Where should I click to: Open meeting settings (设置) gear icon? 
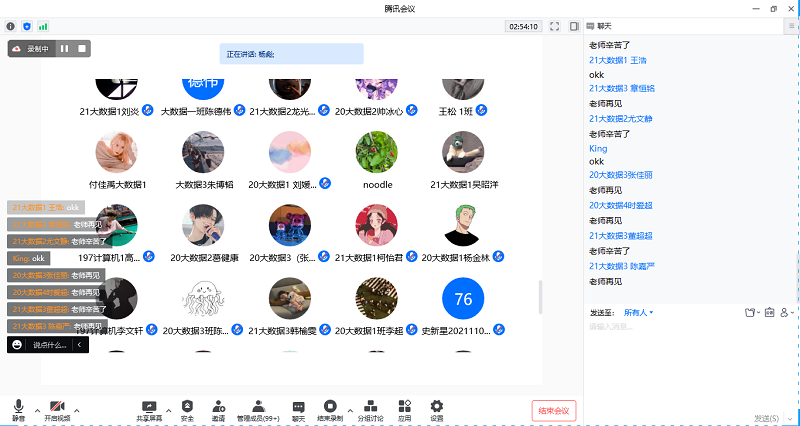[436, 409]
